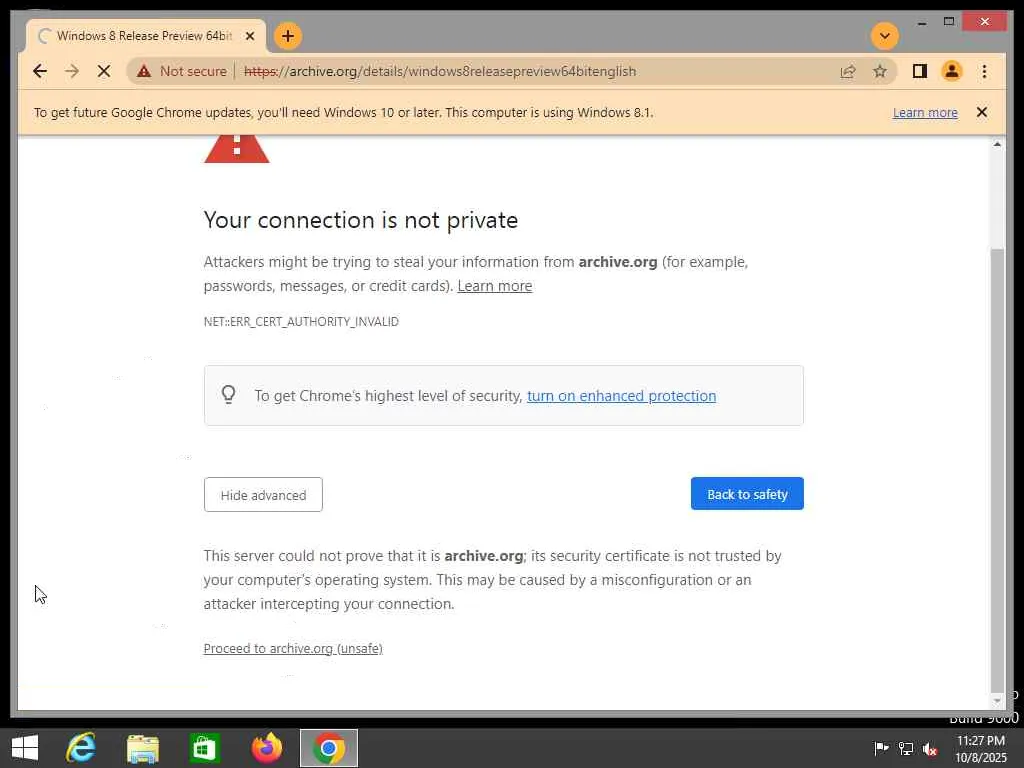Bookmark this page with the star
The width and height of the screenshot is (1024, 768).
coord(880,71)
